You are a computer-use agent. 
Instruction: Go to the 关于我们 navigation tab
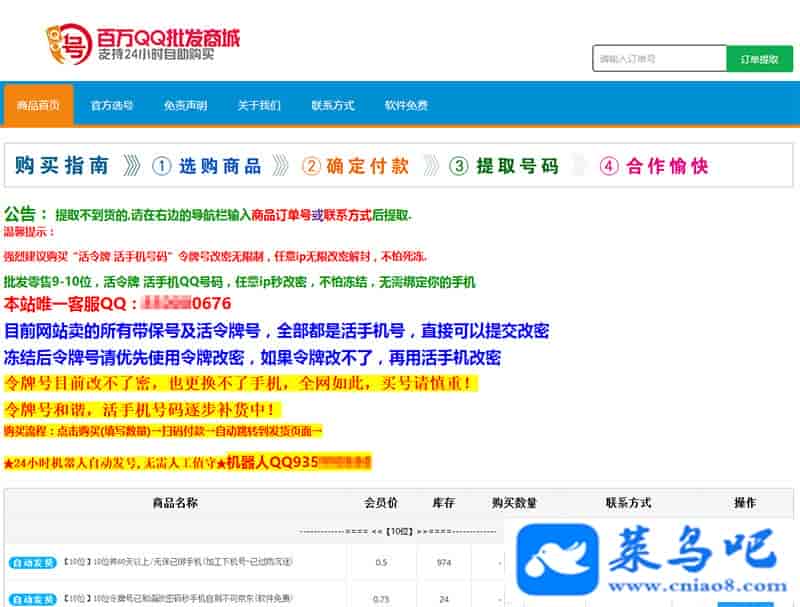(259, 105)
